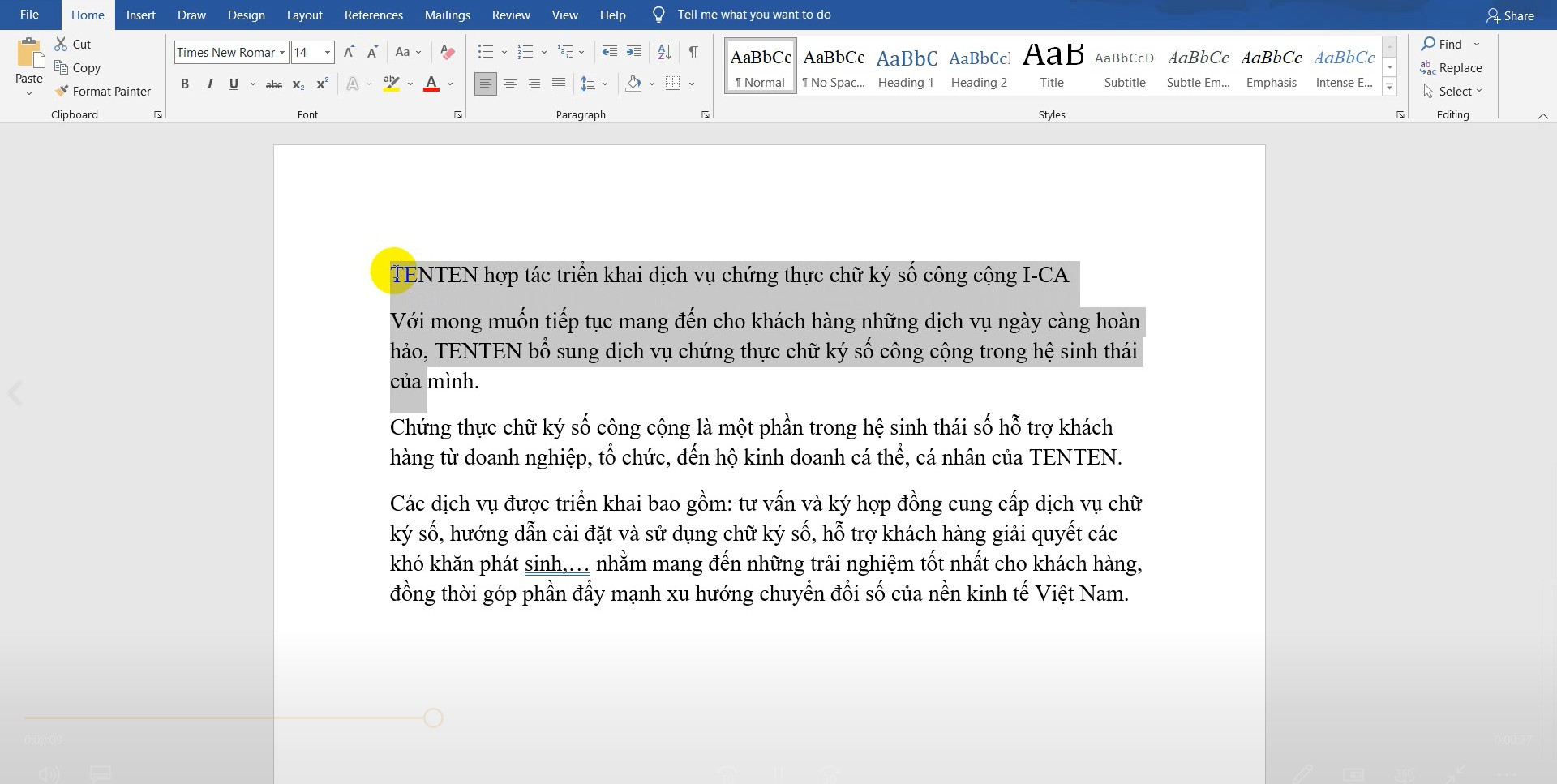
Task: Apply the Title style
Action: pos(1052,66)
